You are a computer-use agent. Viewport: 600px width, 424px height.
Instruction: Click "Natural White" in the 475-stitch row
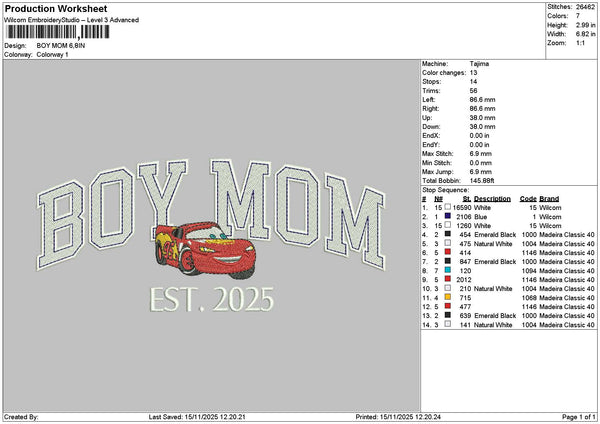coord(493,244)
